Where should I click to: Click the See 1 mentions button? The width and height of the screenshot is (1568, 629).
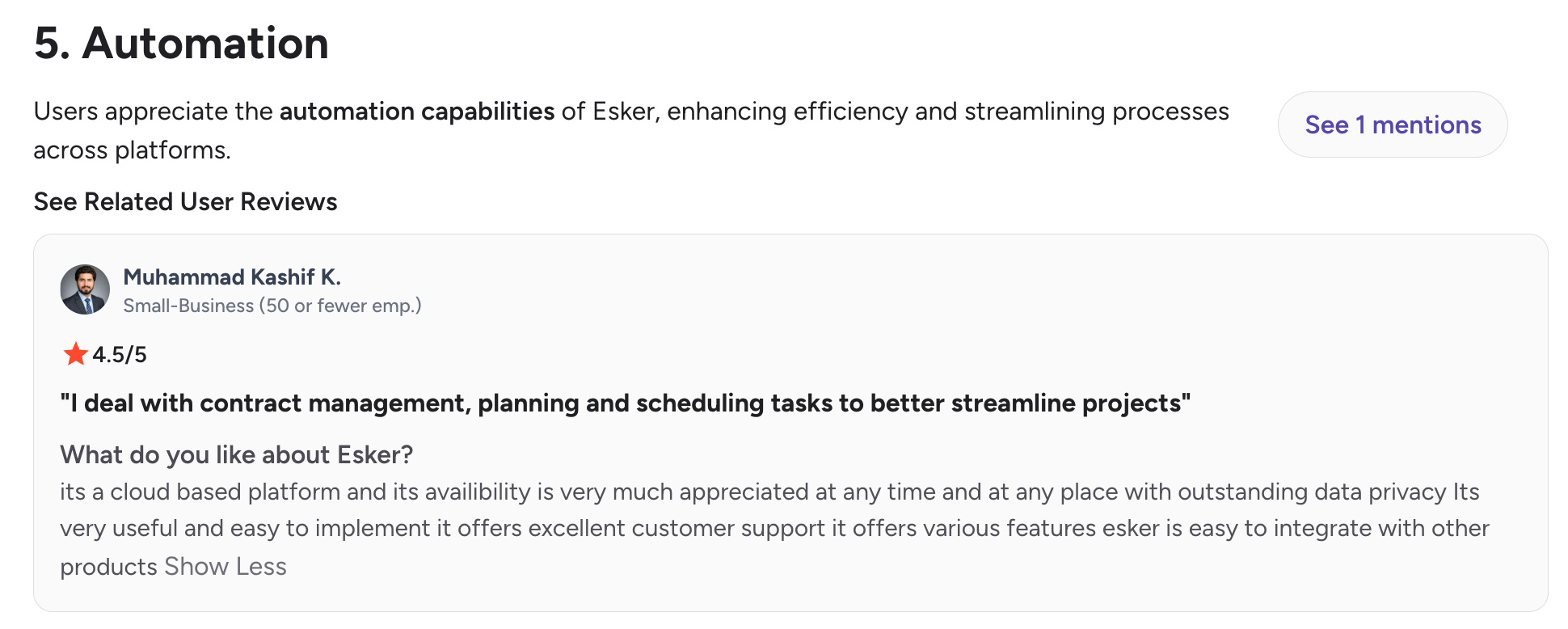(1393, 125)
